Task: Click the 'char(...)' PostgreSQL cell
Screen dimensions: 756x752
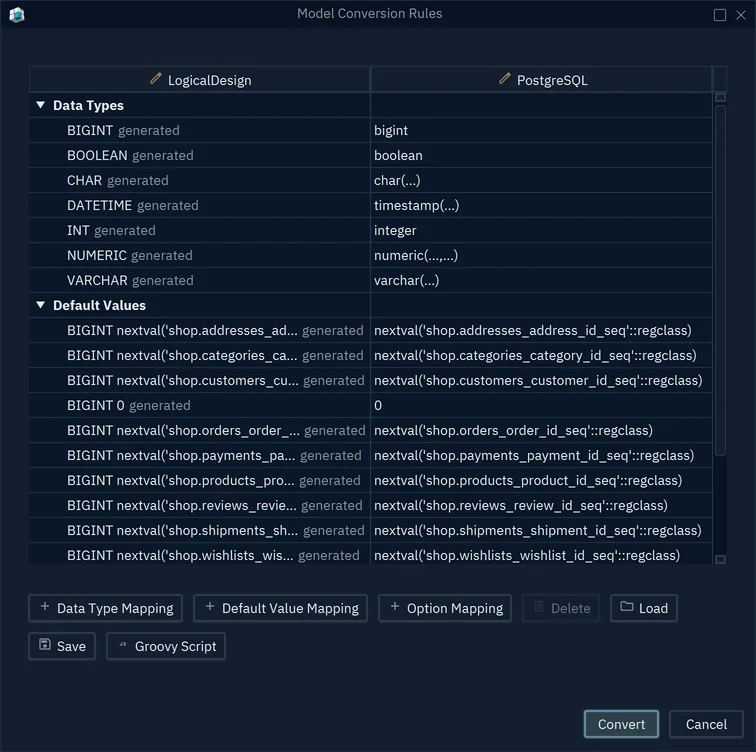Action: 541,180
